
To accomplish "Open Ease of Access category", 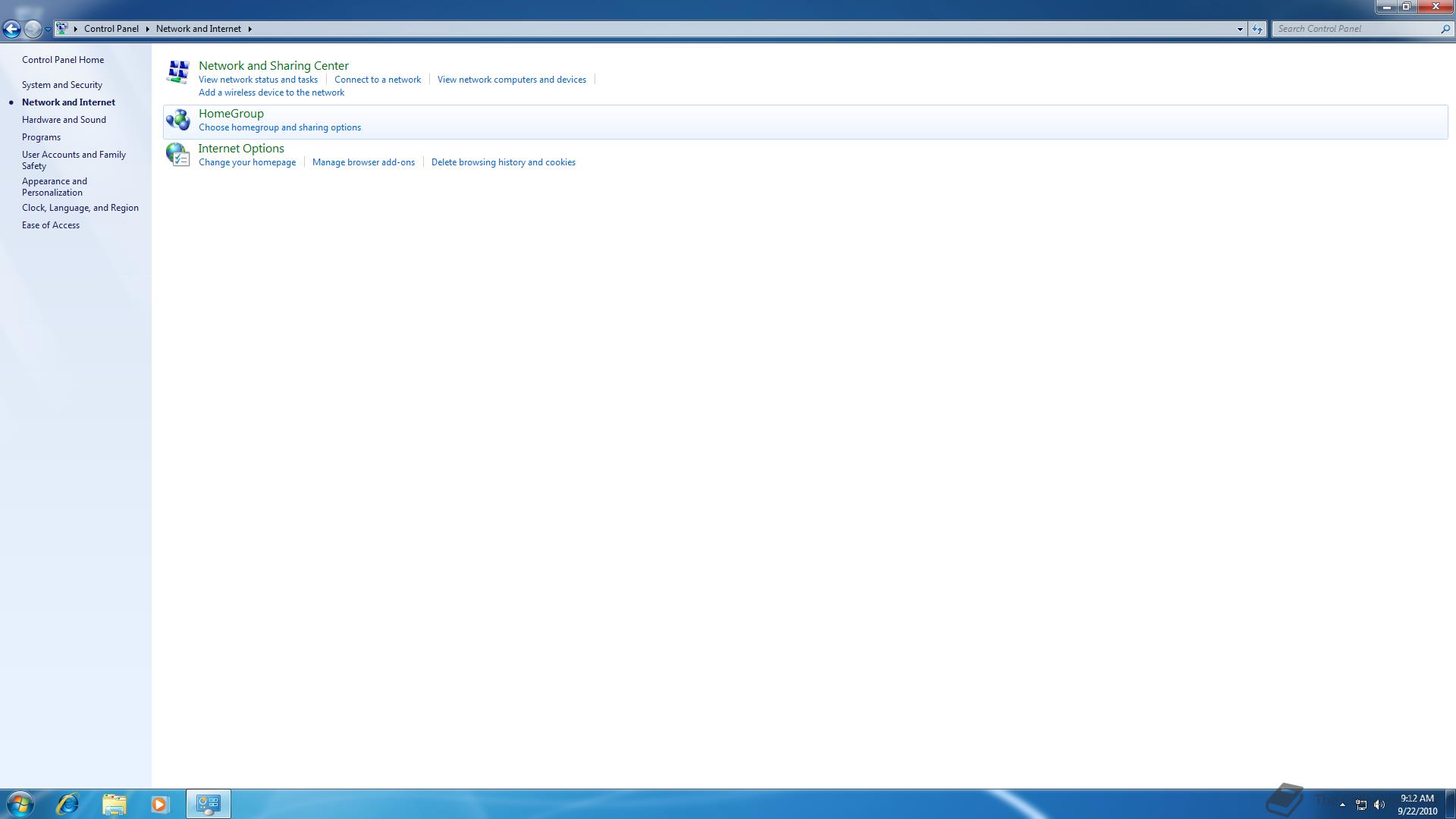I will pyautogui.click(x=51, y=225).
